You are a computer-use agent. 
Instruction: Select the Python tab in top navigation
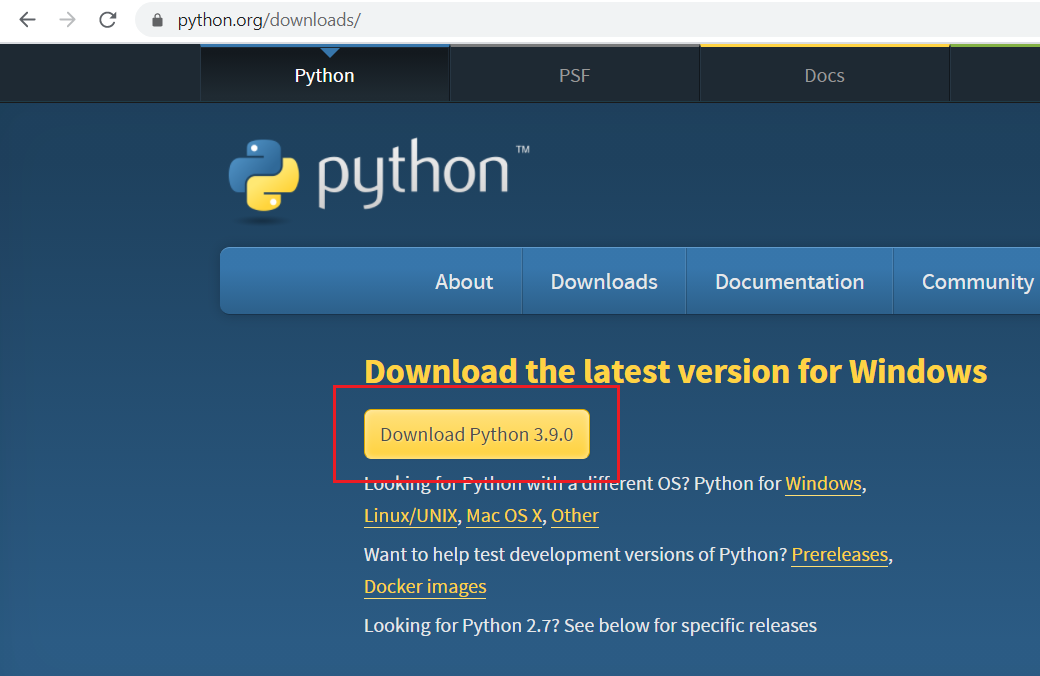[324, 75]
